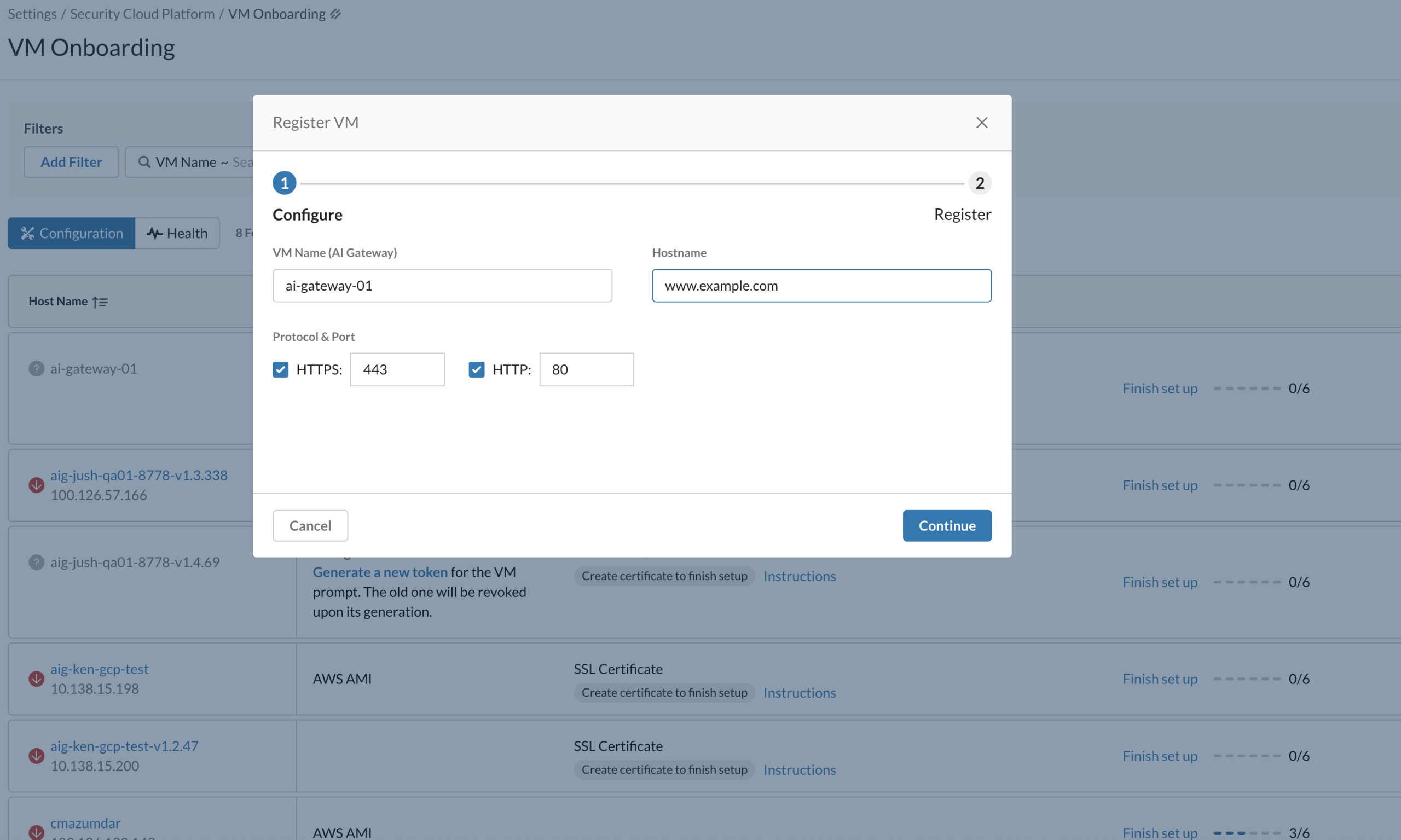Switch to the Health tab
This screenshot has height=840, width=1401.
[177, 233]
